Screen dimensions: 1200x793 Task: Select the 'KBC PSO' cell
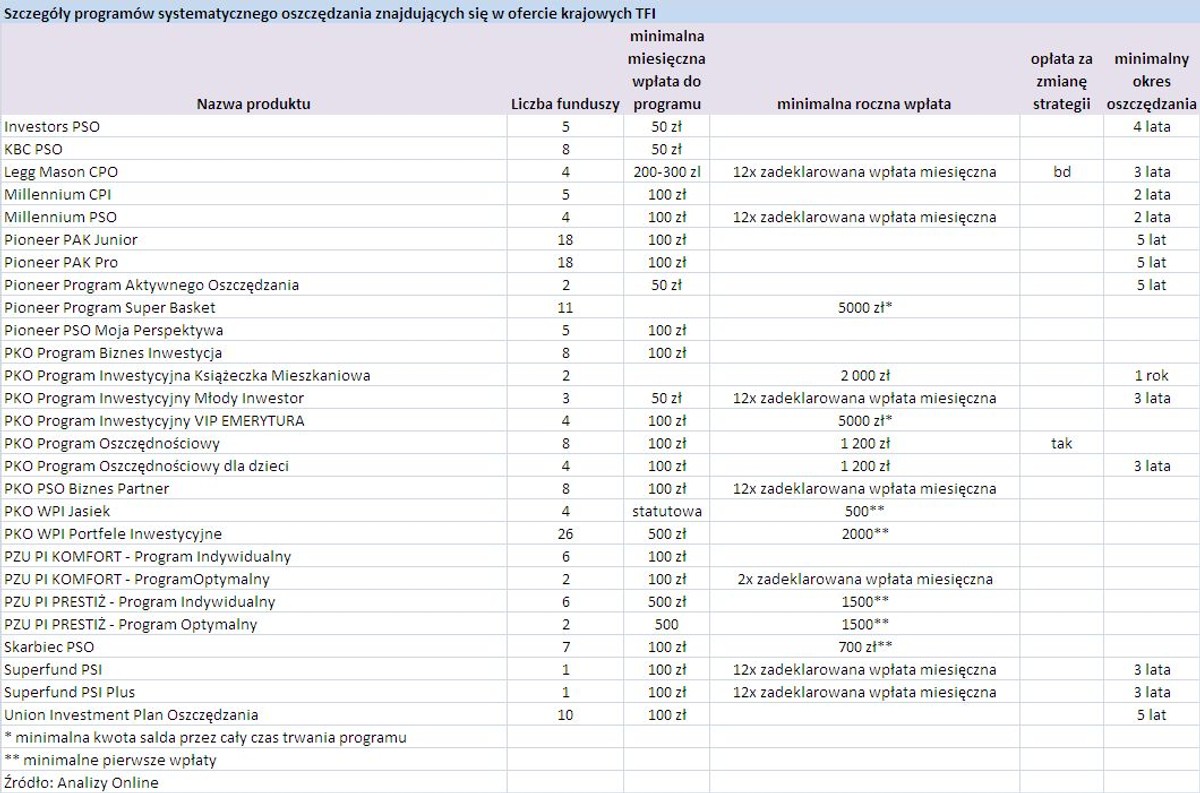[34, 149]
